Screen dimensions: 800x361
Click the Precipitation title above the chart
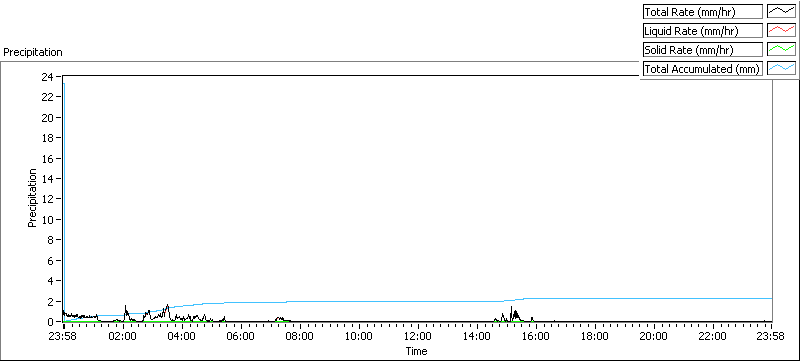[x=33, y=52]
